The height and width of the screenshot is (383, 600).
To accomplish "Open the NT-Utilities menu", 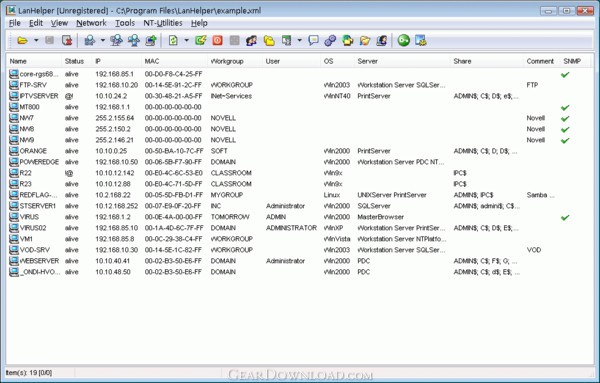I will coord(163,23).
